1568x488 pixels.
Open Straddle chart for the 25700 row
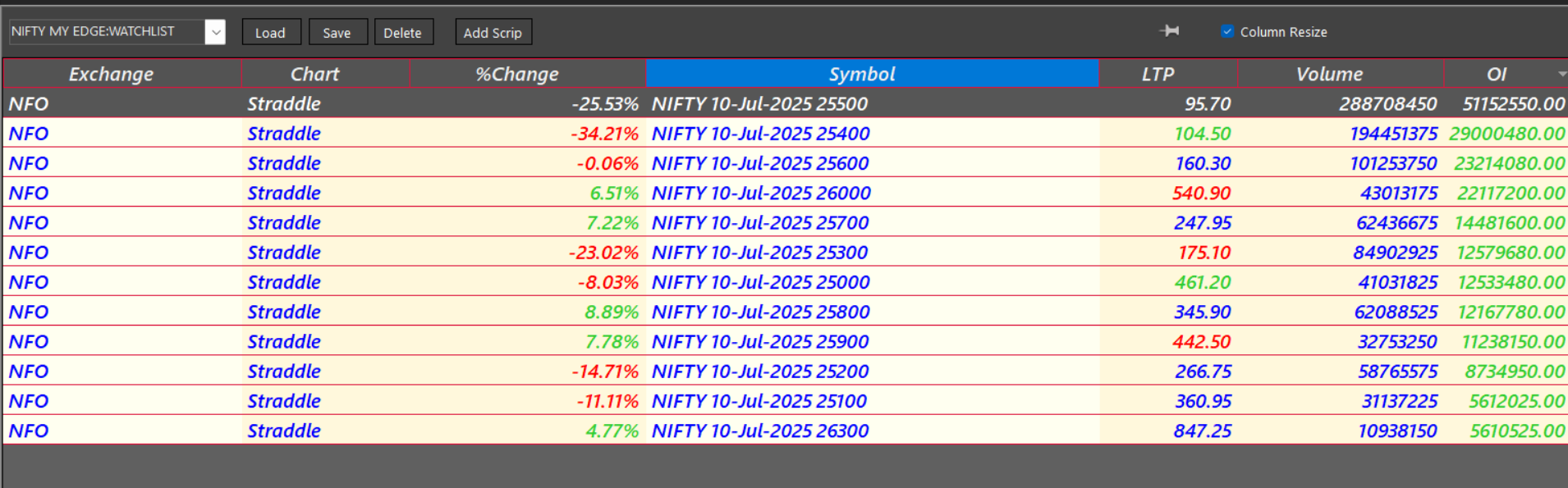coord(284,222)
